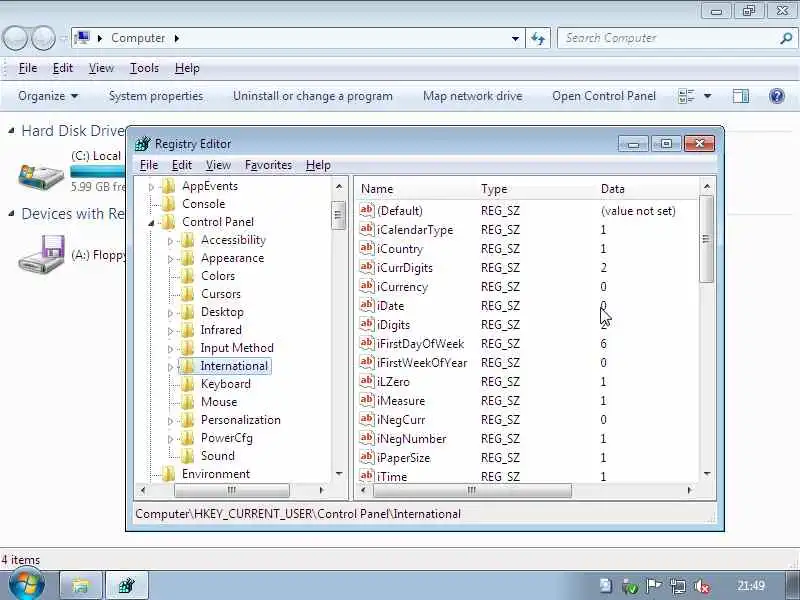The image size is (800, 600).
Task: Click Open Control Panel button
Action: point(604,96)
